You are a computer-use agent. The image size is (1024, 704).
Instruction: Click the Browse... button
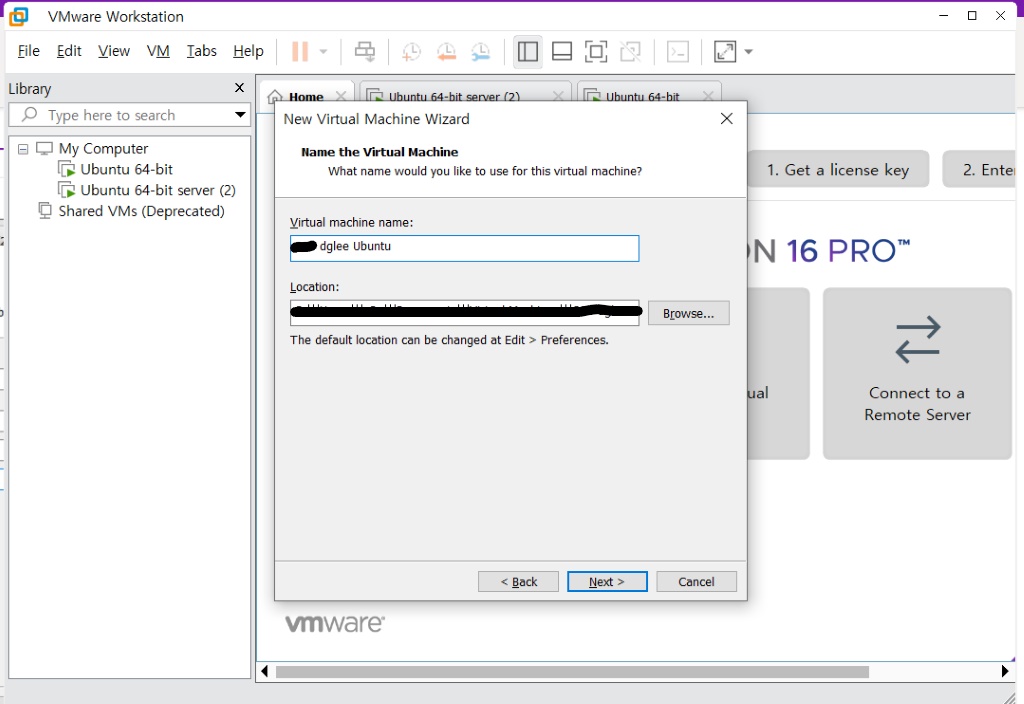point(688,313)
